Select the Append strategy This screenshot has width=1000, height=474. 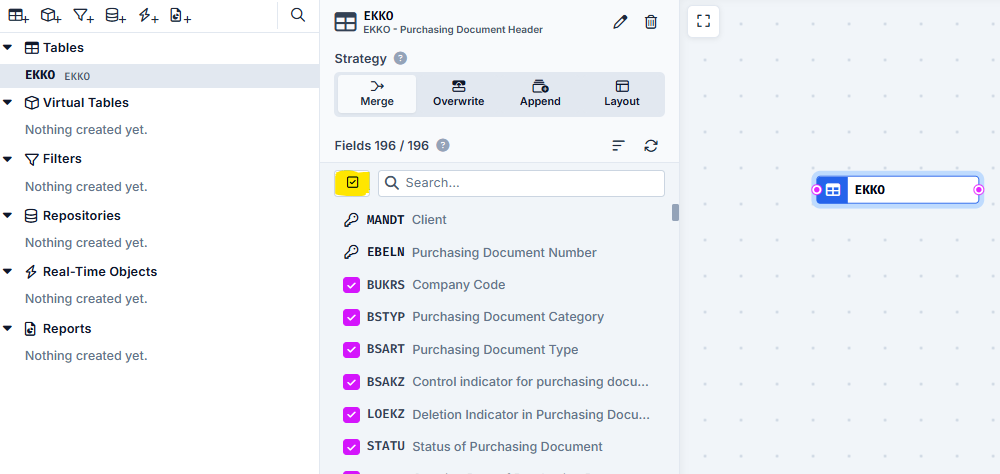[540, 93]
